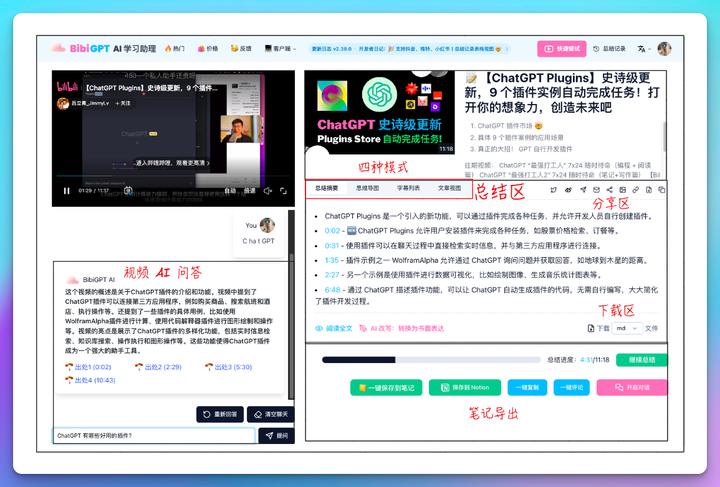Click the share nodes icon
The height and width of the screenshot is (487, 720).
(609, 190)
